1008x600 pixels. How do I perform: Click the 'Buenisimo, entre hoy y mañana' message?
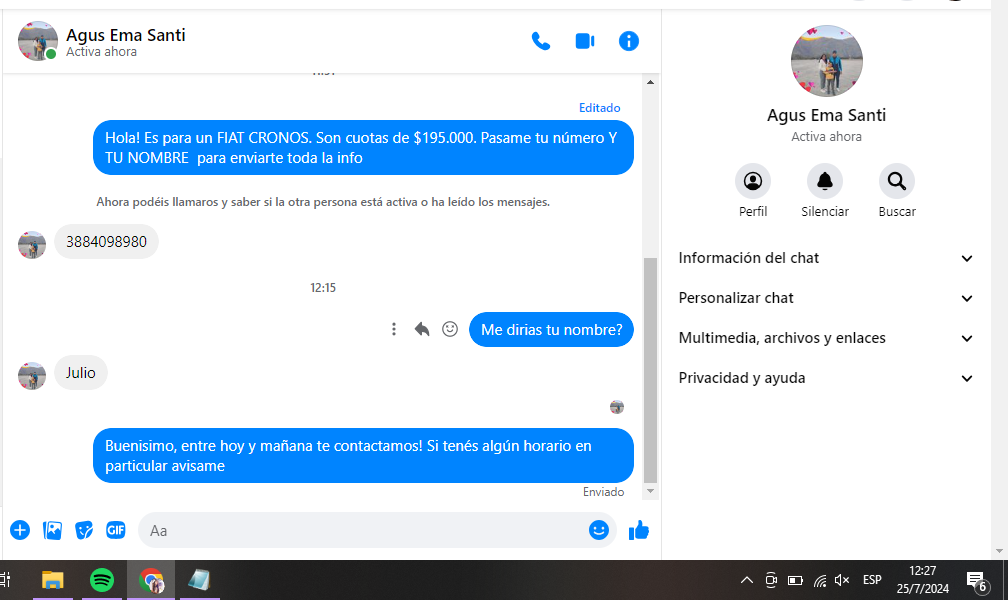pyautogui.click(x=363, y=455)
